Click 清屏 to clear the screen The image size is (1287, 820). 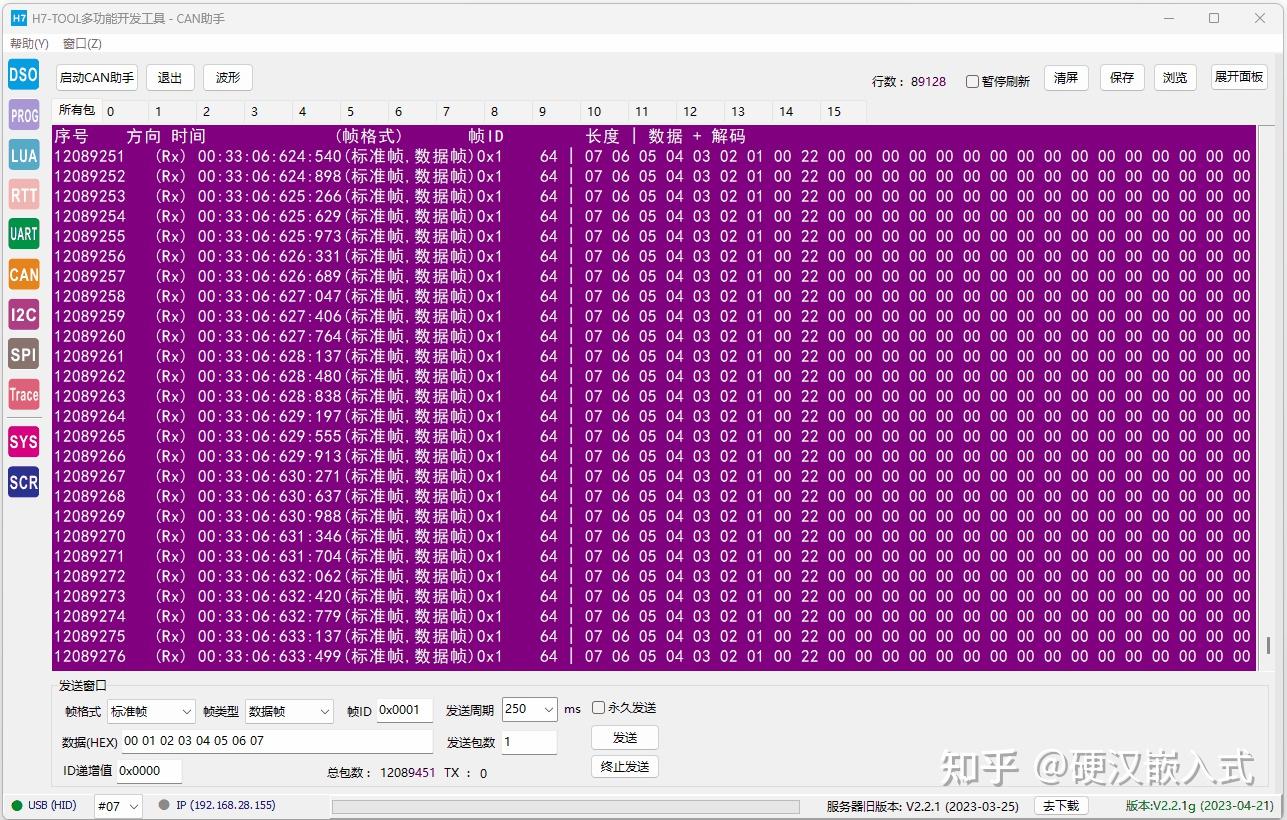click(1065, 77)
